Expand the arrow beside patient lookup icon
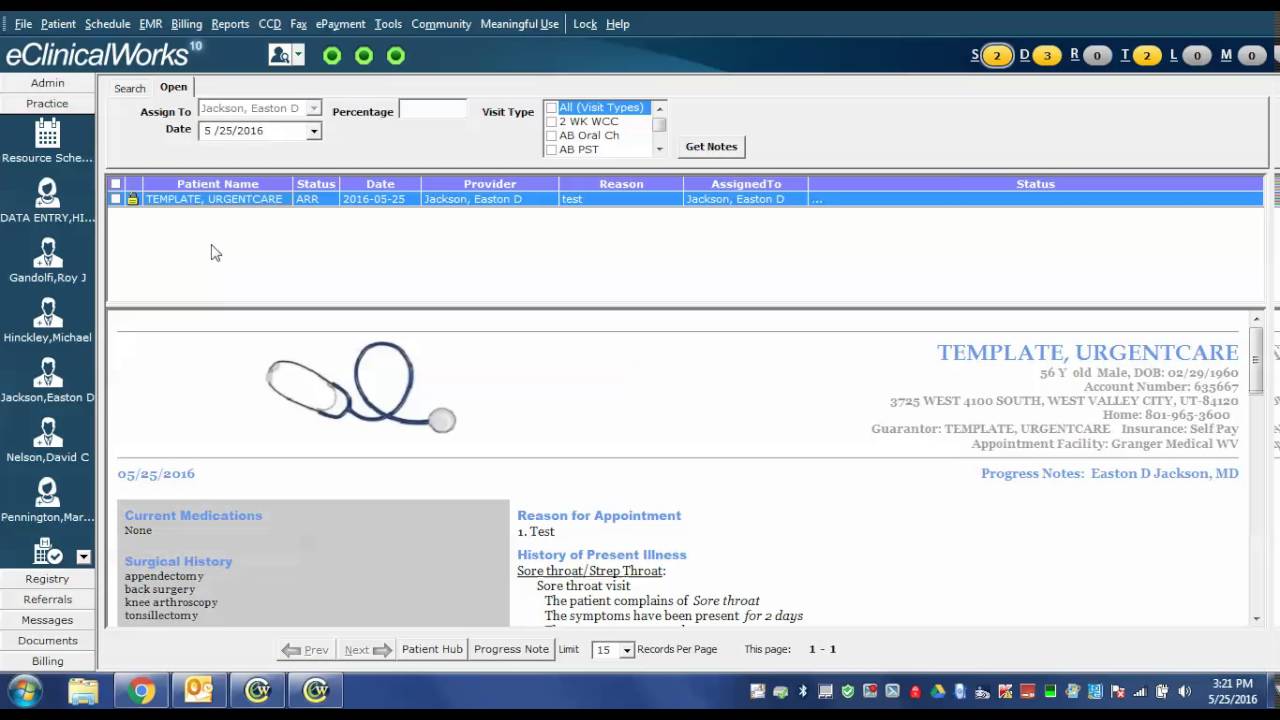This screenshot has width=1280, height=720. [298, 55]
